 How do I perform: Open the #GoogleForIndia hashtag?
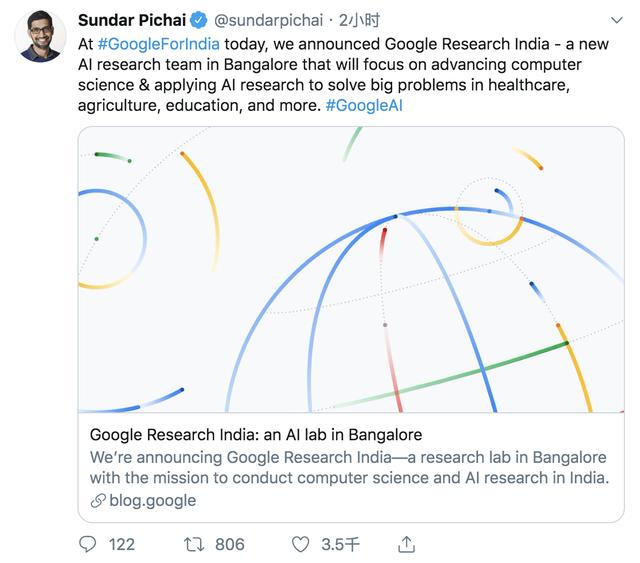click(159, 44)
